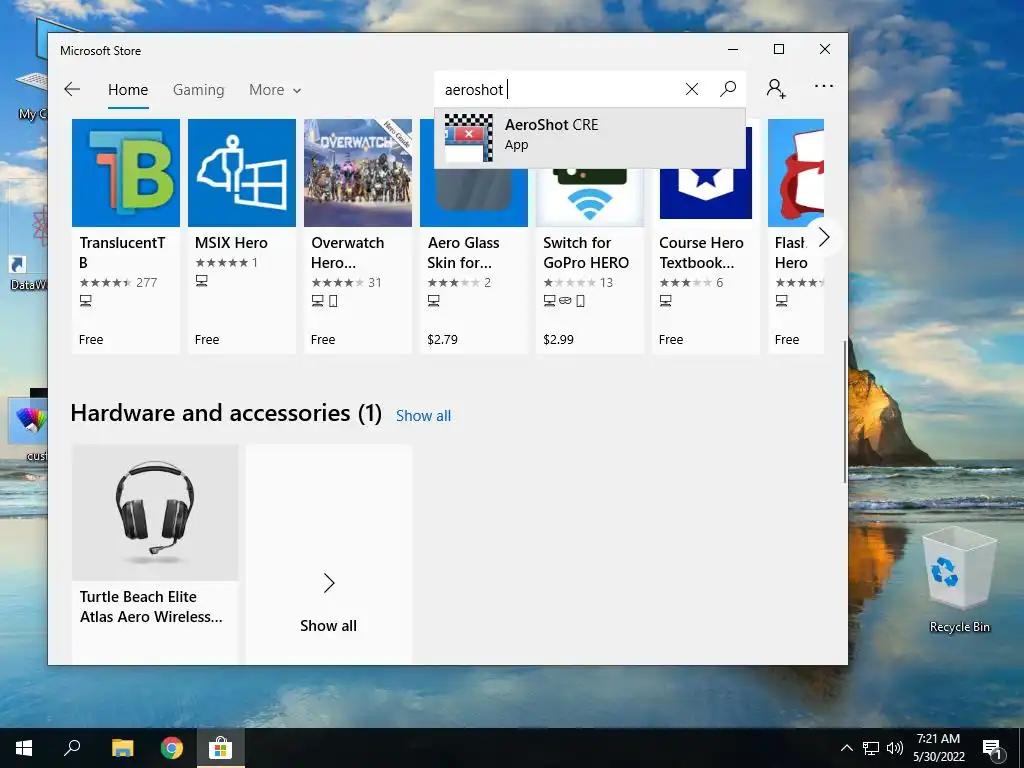The height and width of the screenshot is (768, 1024).
Task: Launch Google Chrome from the taskbar
Action: coord(172,748)
